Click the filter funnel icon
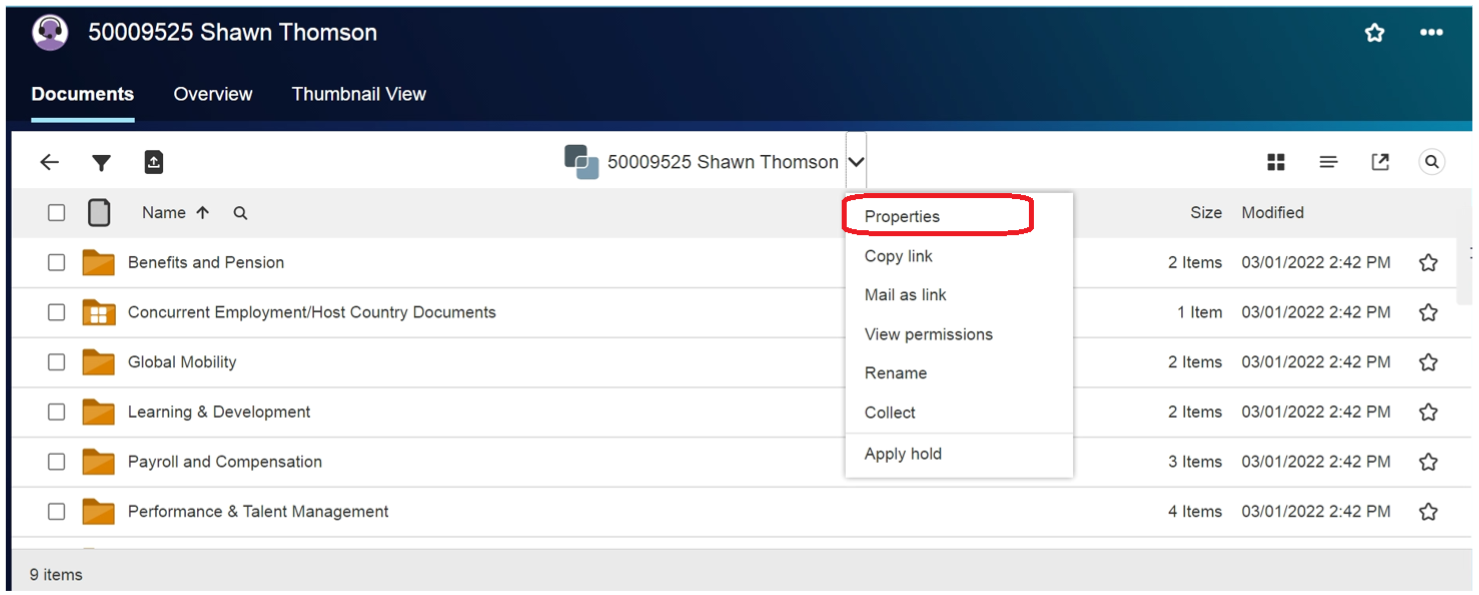 tap(101, 163)
